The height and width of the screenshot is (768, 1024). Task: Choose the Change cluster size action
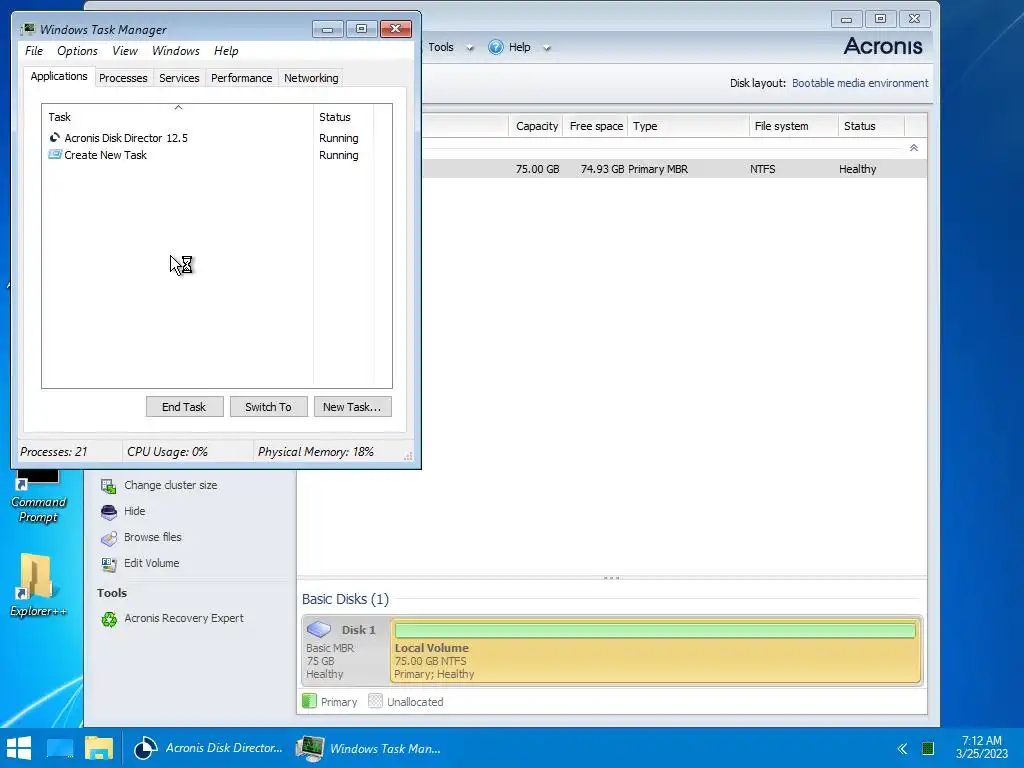pyautogui.click(x=170, y=485)
